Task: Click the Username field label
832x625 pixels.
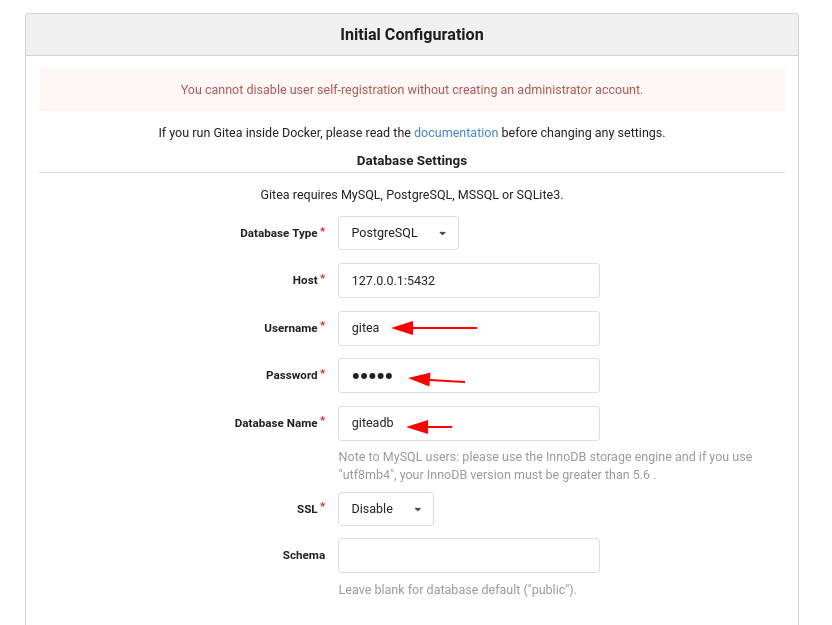Action: (291, 328)
